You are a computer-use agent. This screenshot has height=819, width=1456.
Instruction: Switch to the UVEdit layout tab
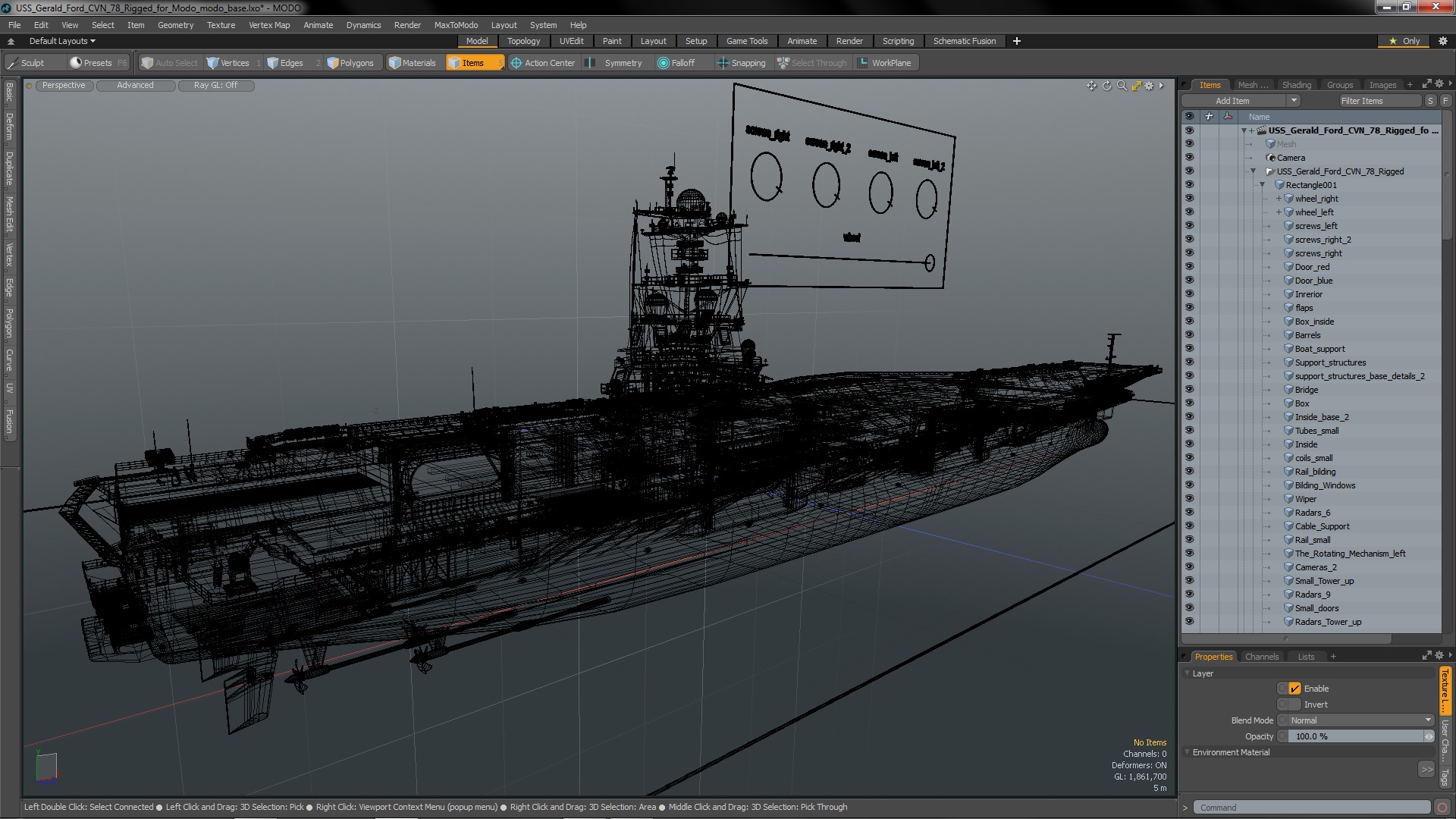(x=571, y=41)
